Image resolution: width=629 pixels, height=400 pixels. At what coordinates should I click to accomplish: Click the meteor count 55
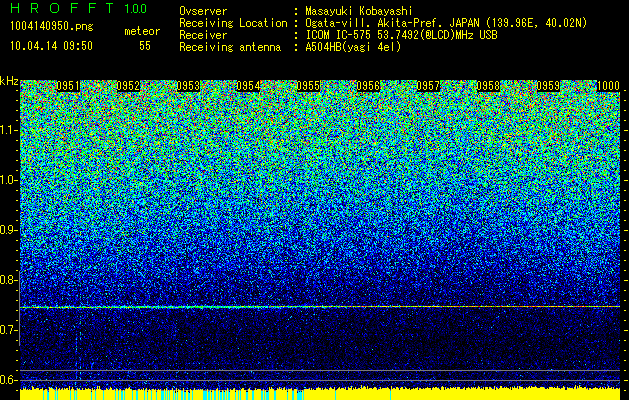coord(145,46)
